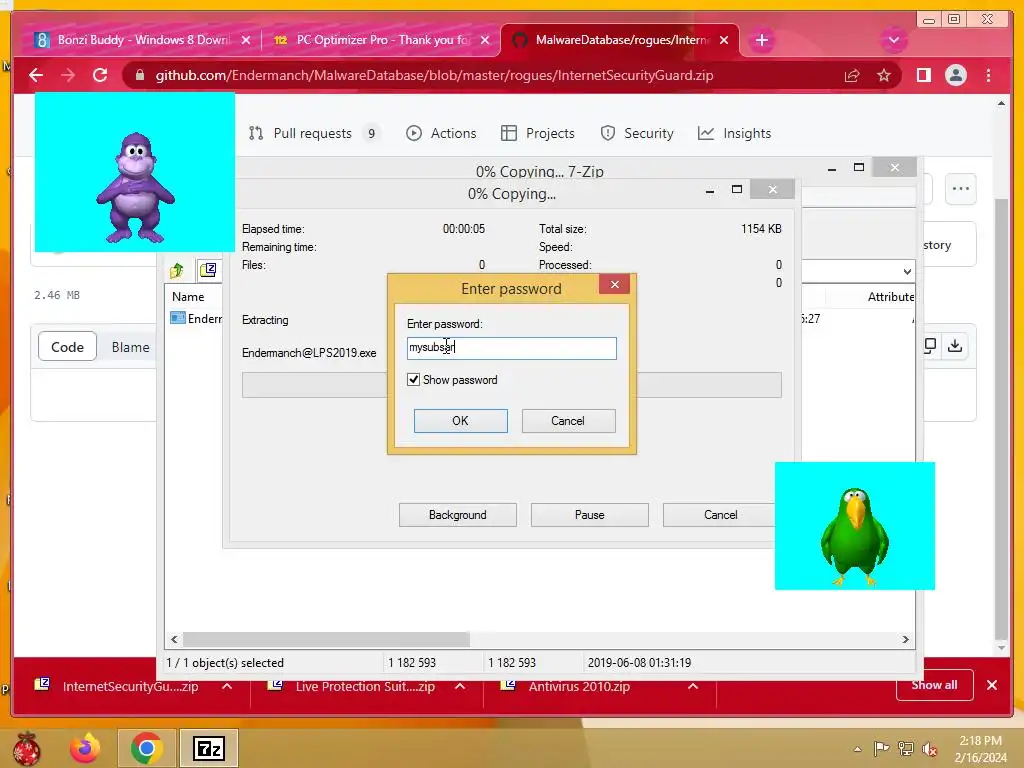
Task: Open Chrome from the taskbar
Action: (x=146, y=748)
